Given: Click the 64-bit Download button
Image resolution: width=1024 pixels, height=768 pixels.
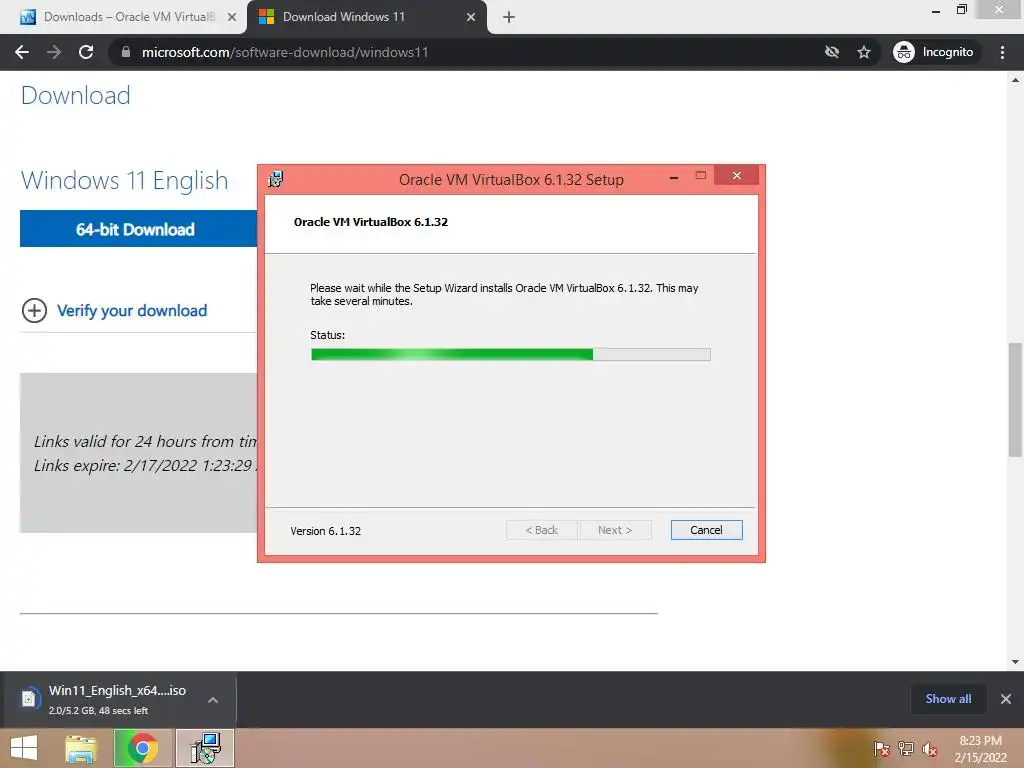Looking at the screenshot, I should click(138, 229).
